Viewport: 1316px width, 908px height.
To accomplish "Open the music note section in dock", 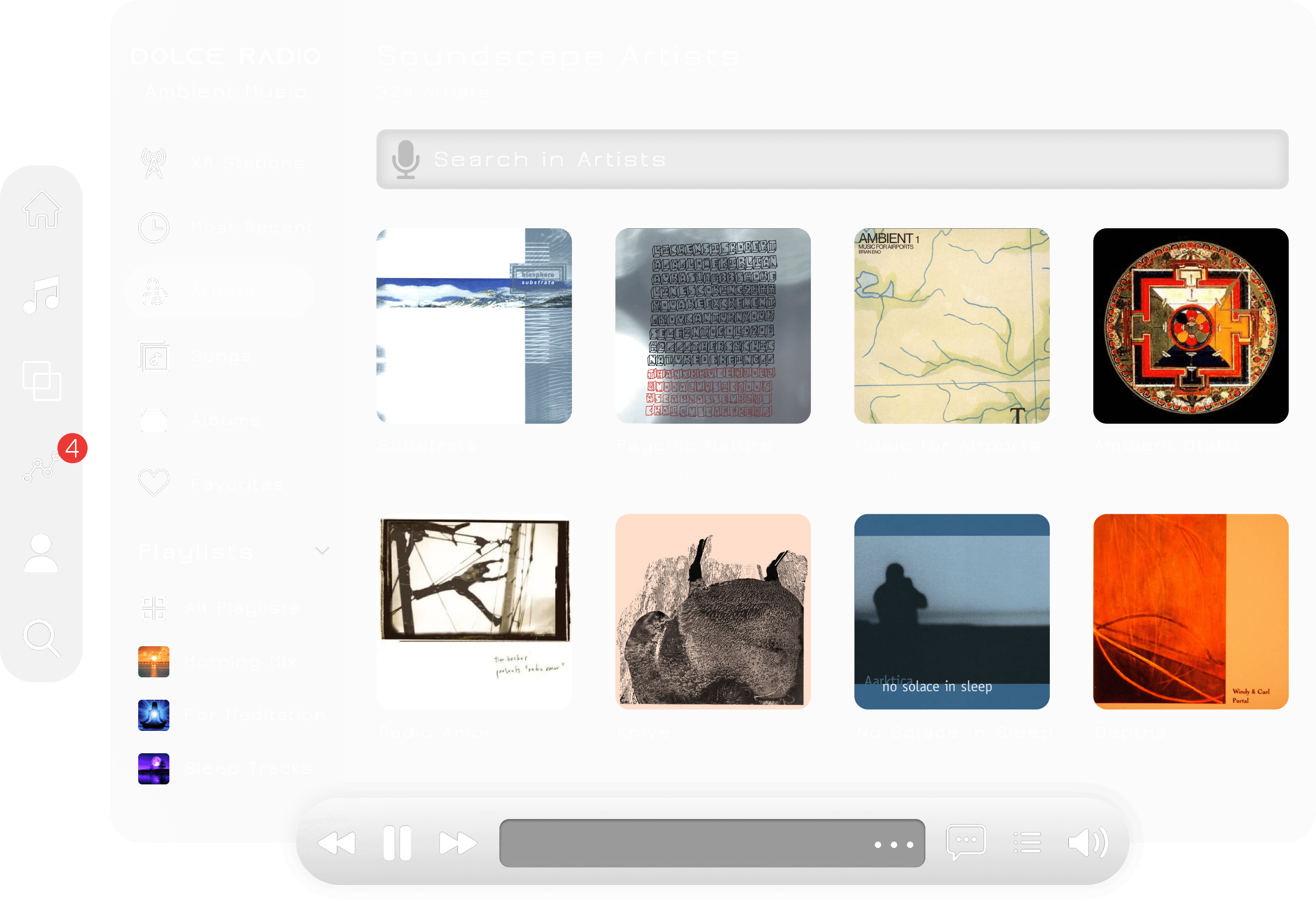I will (41, 295).
